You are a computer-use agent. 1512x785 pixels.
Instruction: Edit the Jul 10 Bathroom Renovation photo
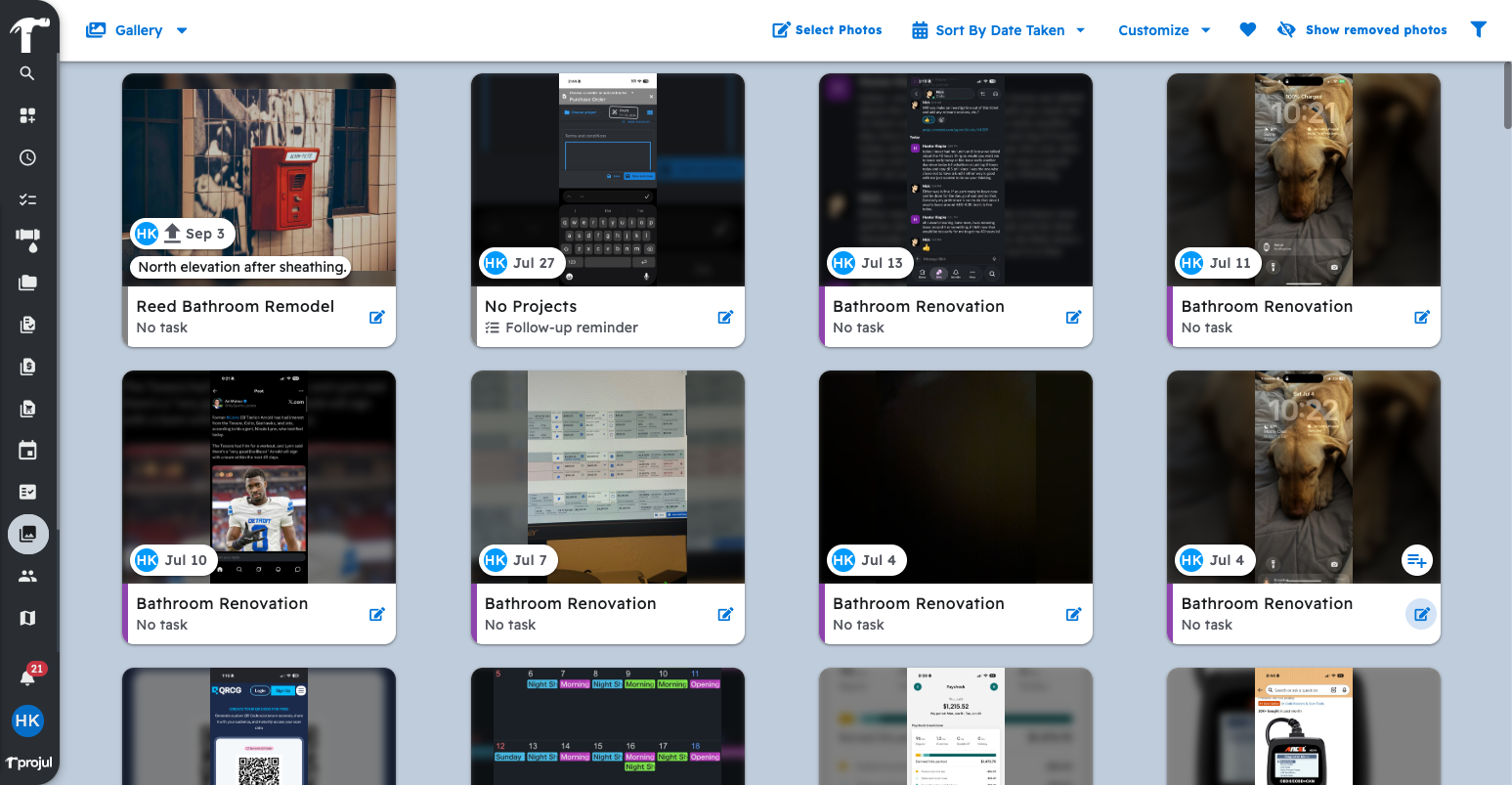point(376,614)
